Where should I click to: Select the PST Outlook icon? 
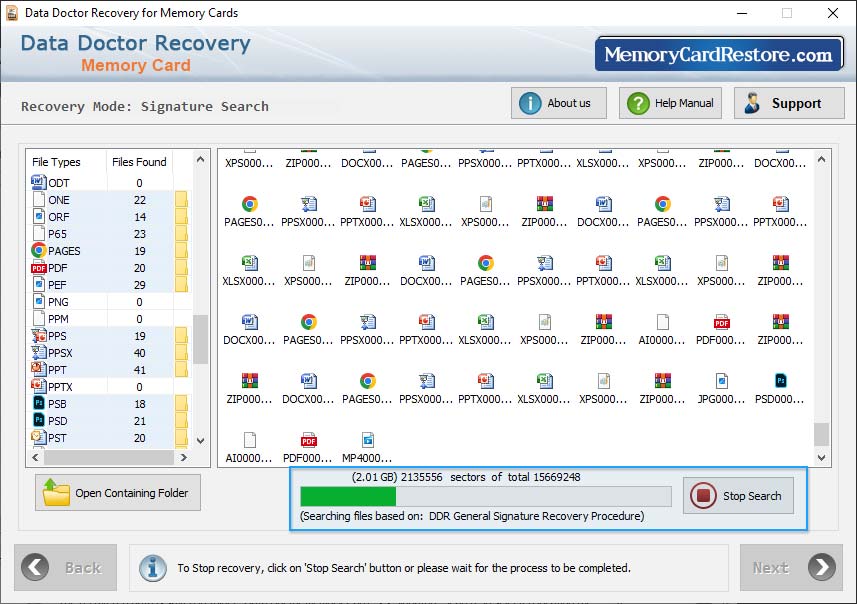click(38, 437)
